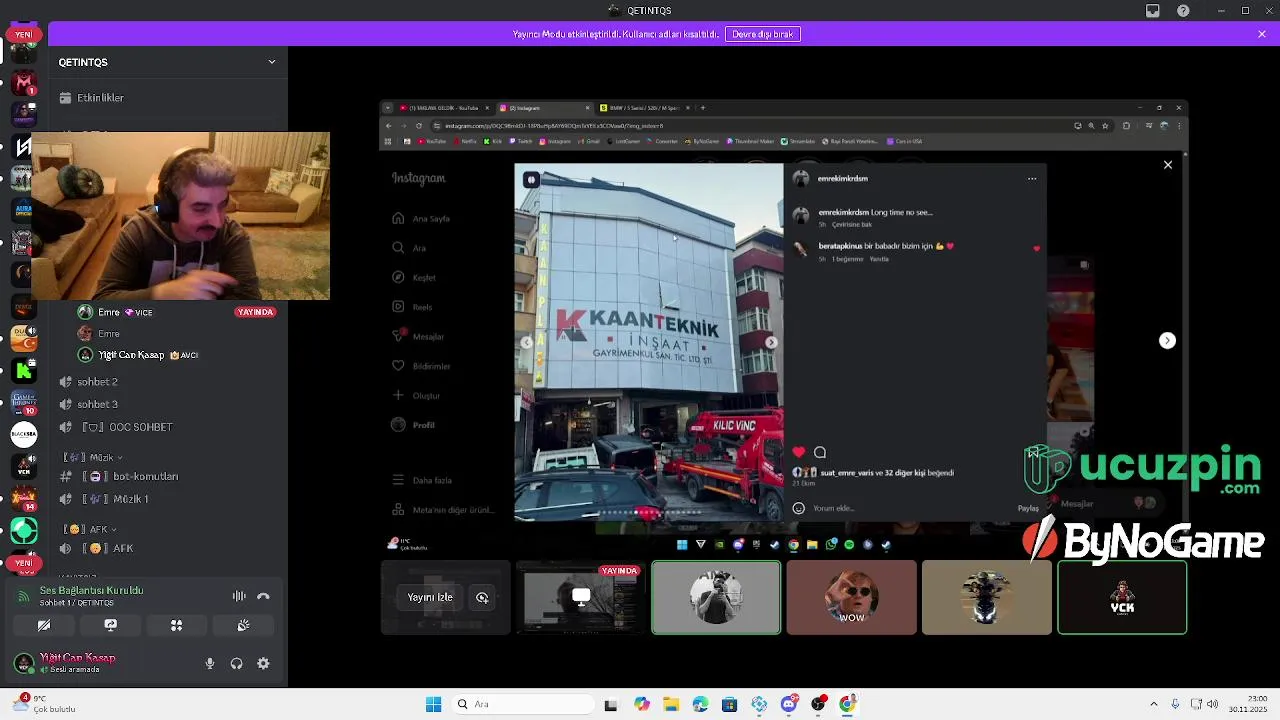Click the comment bubble icon on Instagram post
This screenshot has height=720, width=1280.
(820, 452)
